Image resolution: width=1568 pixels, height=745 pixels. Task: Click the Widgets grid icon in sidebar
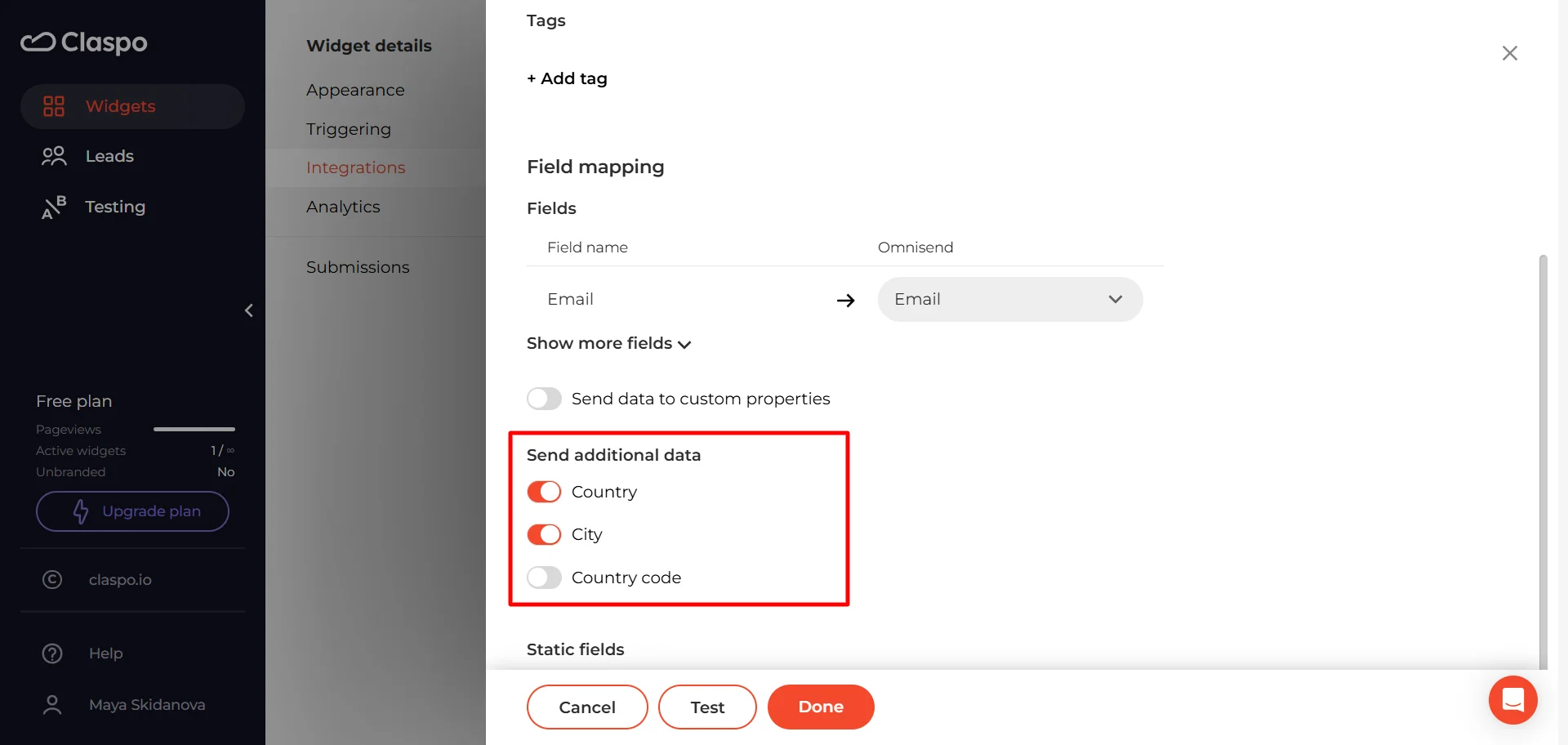54,106
